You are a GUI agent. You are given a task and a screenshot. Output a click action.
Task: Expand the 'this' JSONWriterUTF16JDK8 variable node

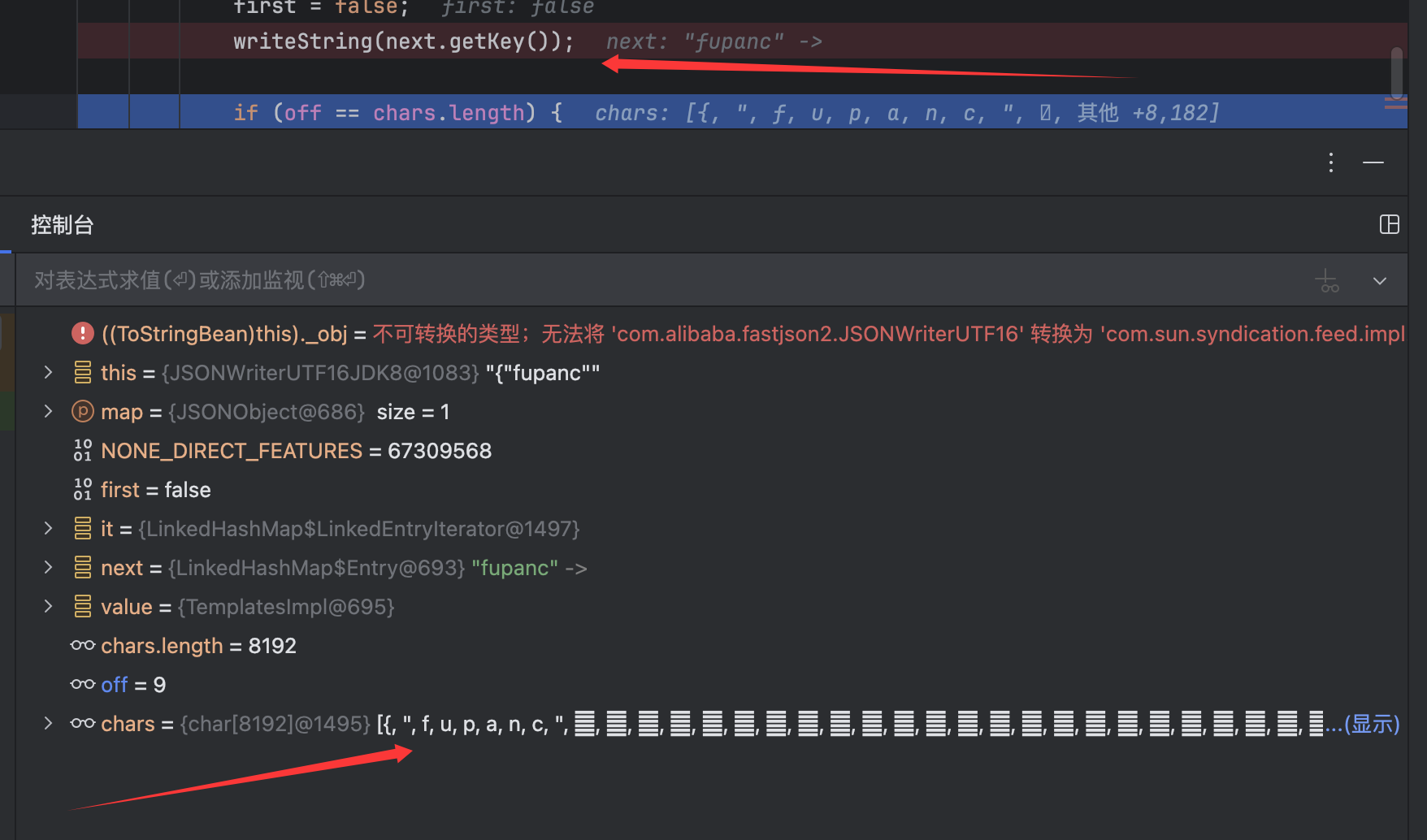click(x=48, y=373)
